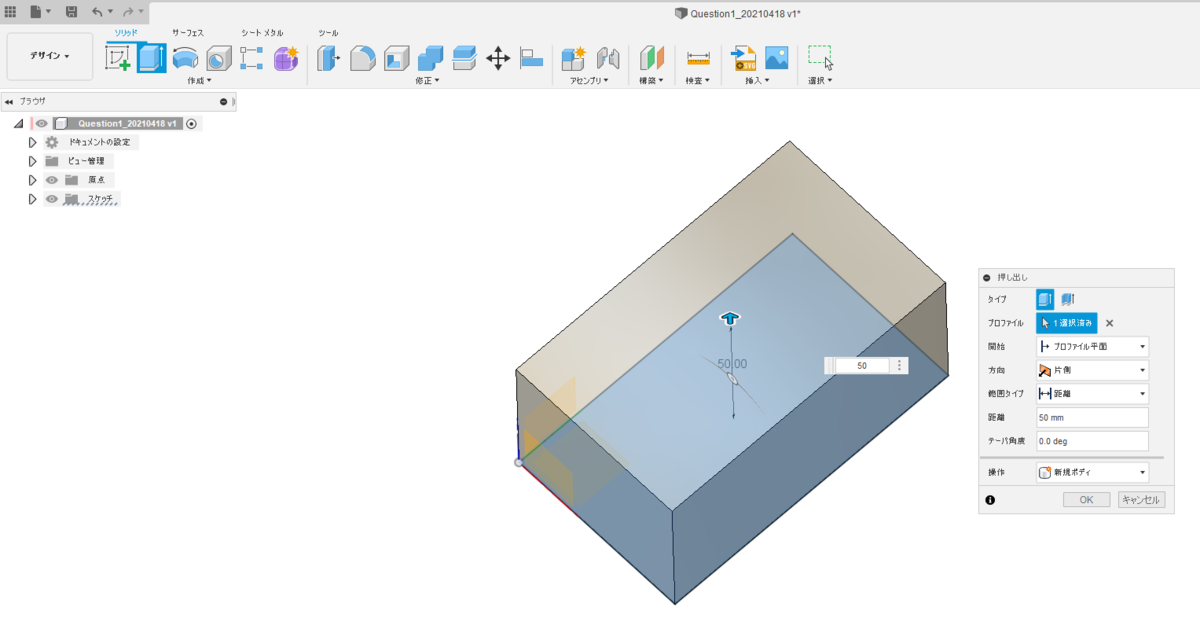Click the info icon in extrude dialog
The height and width of the screenshot is (640, 1200).
(989, 499)
